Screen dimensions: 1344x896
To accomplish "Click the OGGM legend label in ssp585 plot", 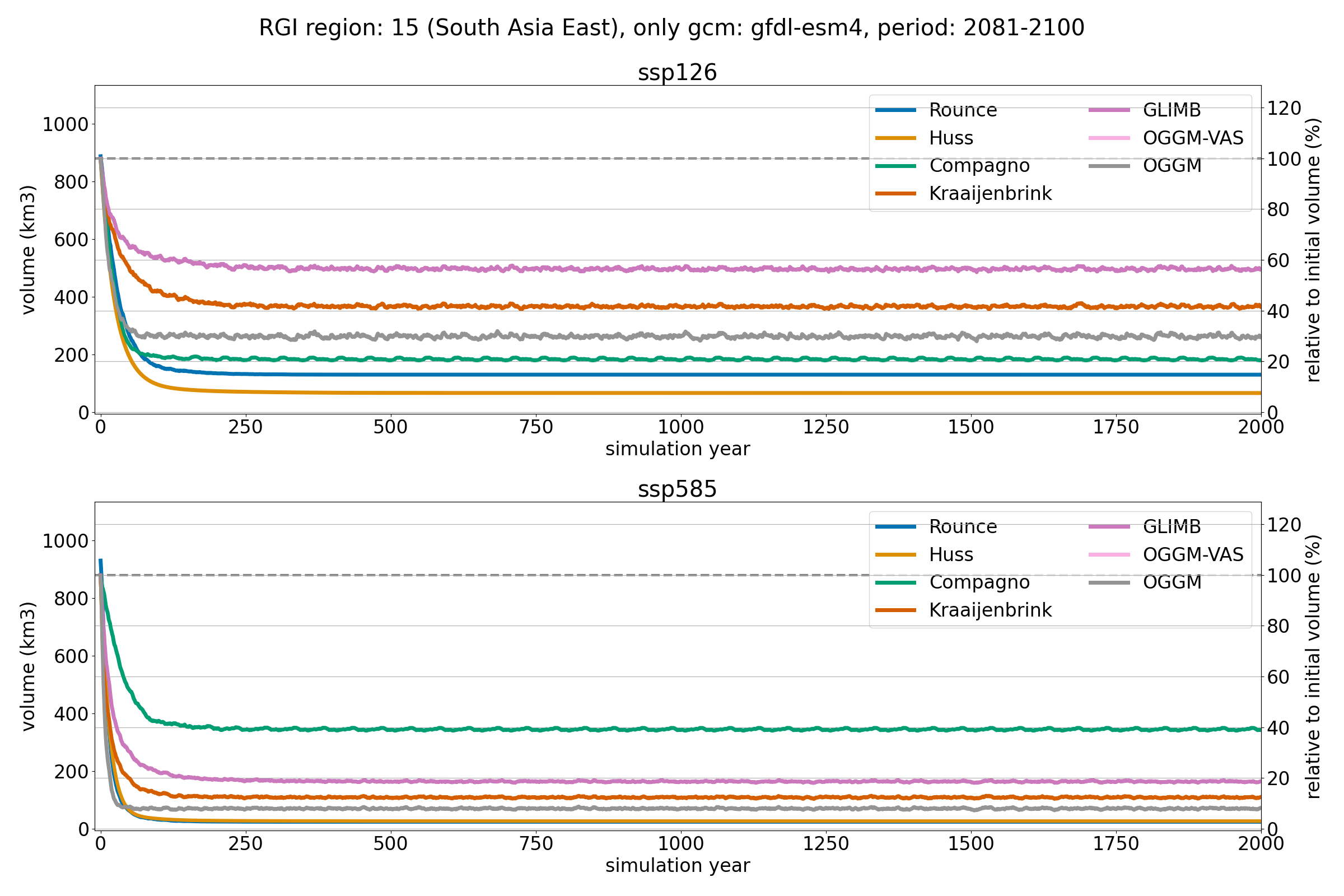I will tap(1172, 582).
